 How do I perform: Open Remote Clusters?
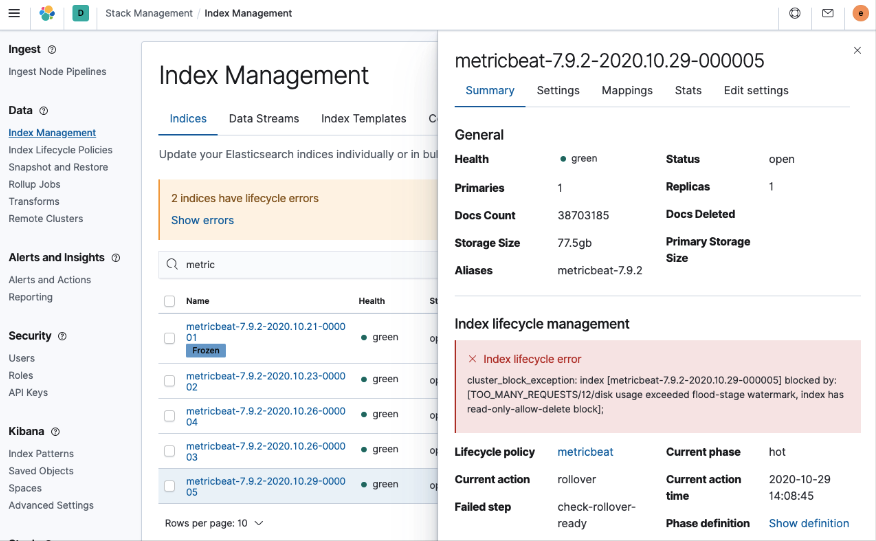coord(45,219)
